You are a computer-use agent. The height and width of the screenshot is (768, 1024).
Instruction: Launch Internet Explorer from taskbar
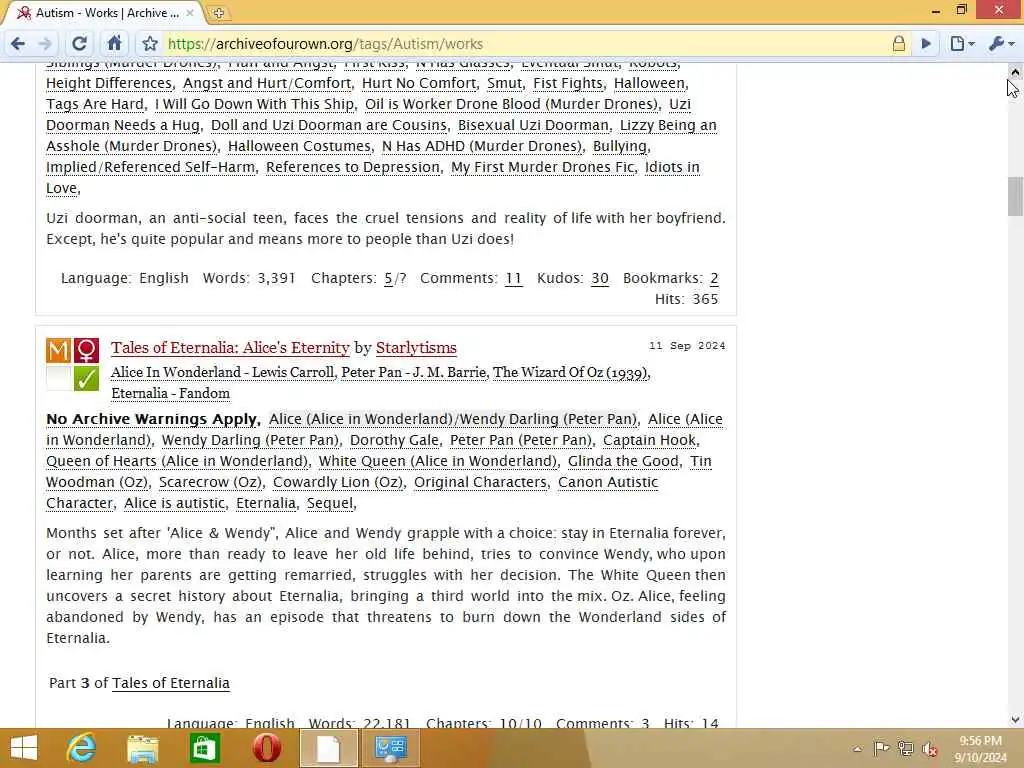[81, 748]
